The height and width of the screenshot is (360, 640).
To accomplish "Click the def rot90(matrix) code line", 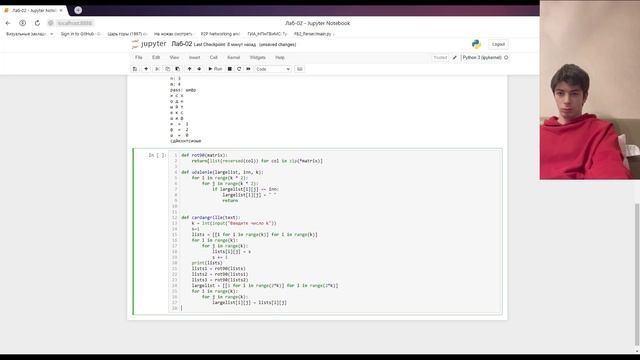I will 204,155.
